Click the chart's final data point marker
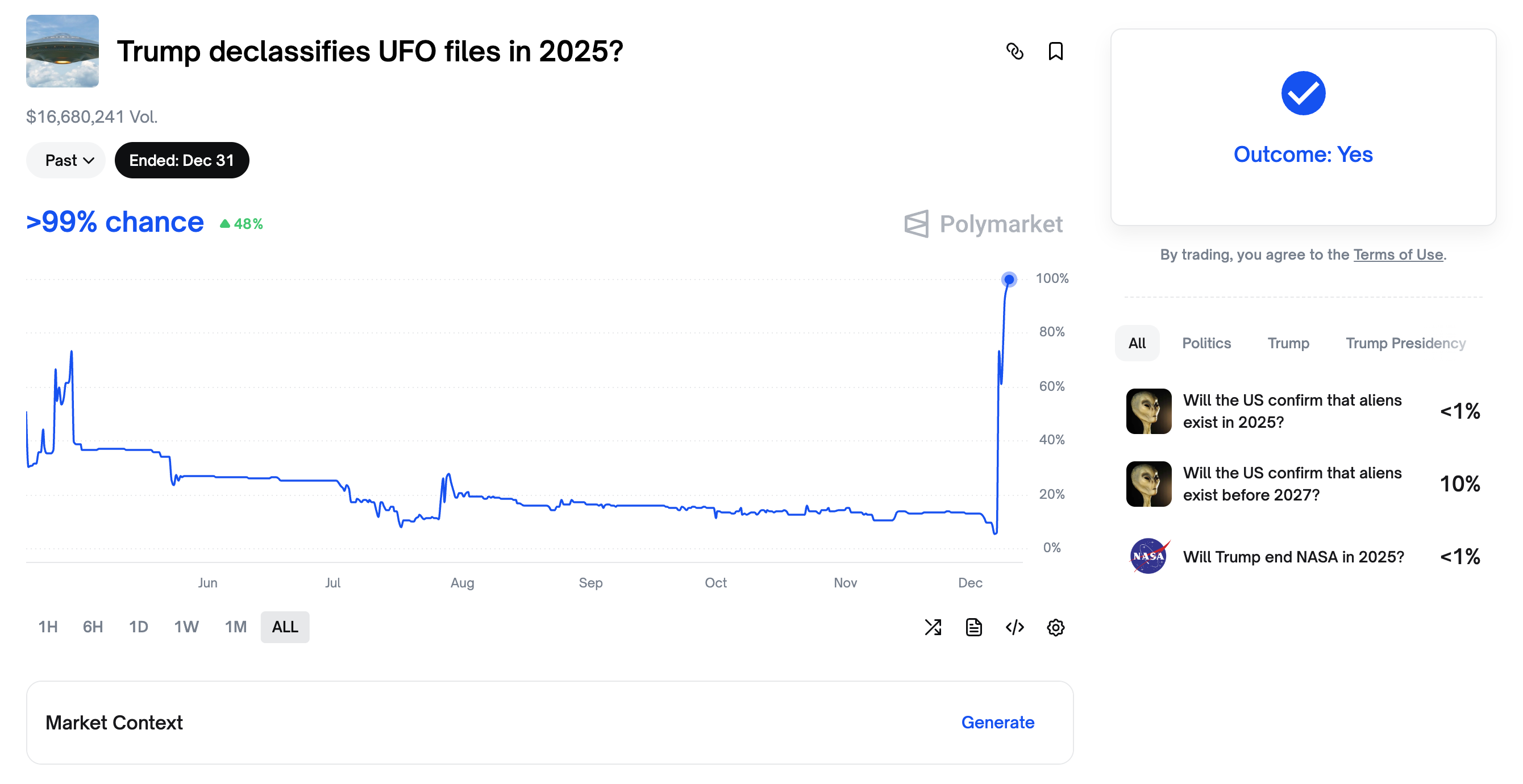The width and height of the screenshot is (1523, 784). (1009, 279)
